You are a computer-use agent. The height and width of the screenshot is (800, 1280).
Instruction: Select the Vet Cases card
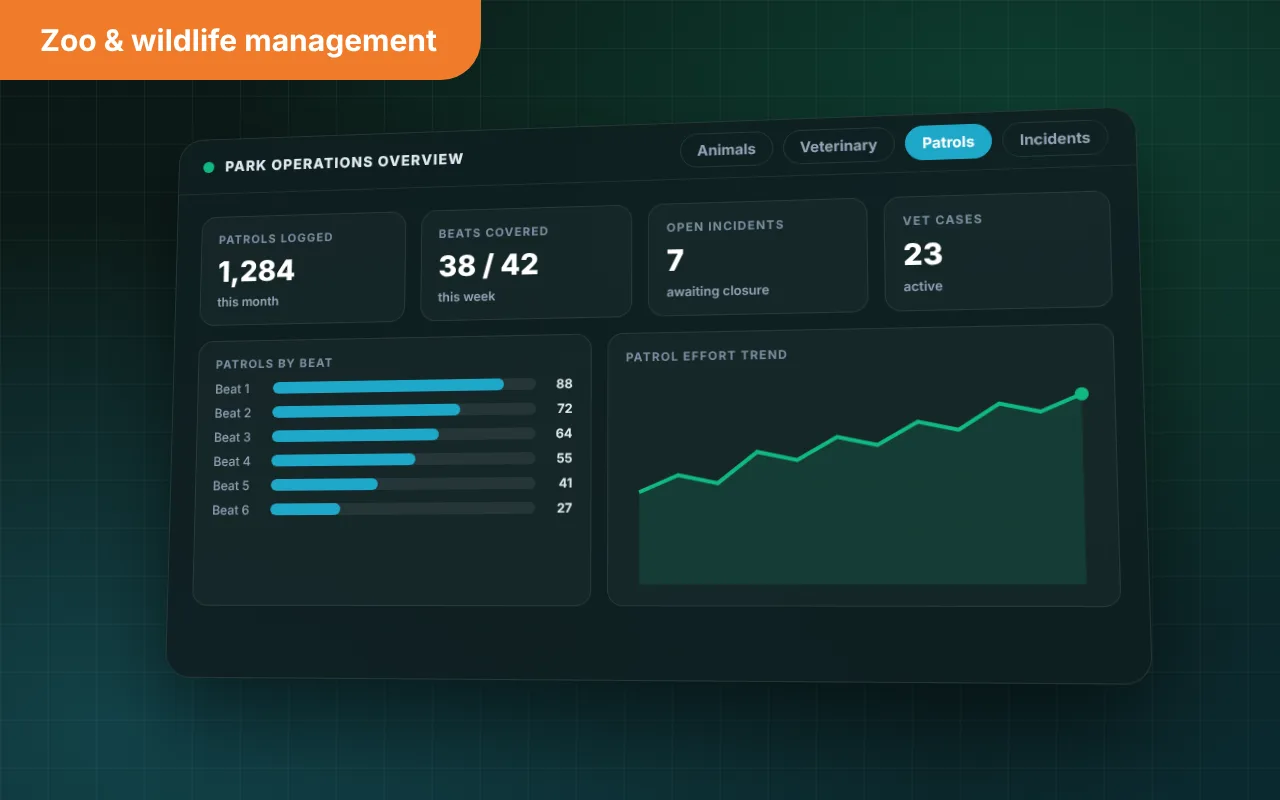tap(998, 250)
